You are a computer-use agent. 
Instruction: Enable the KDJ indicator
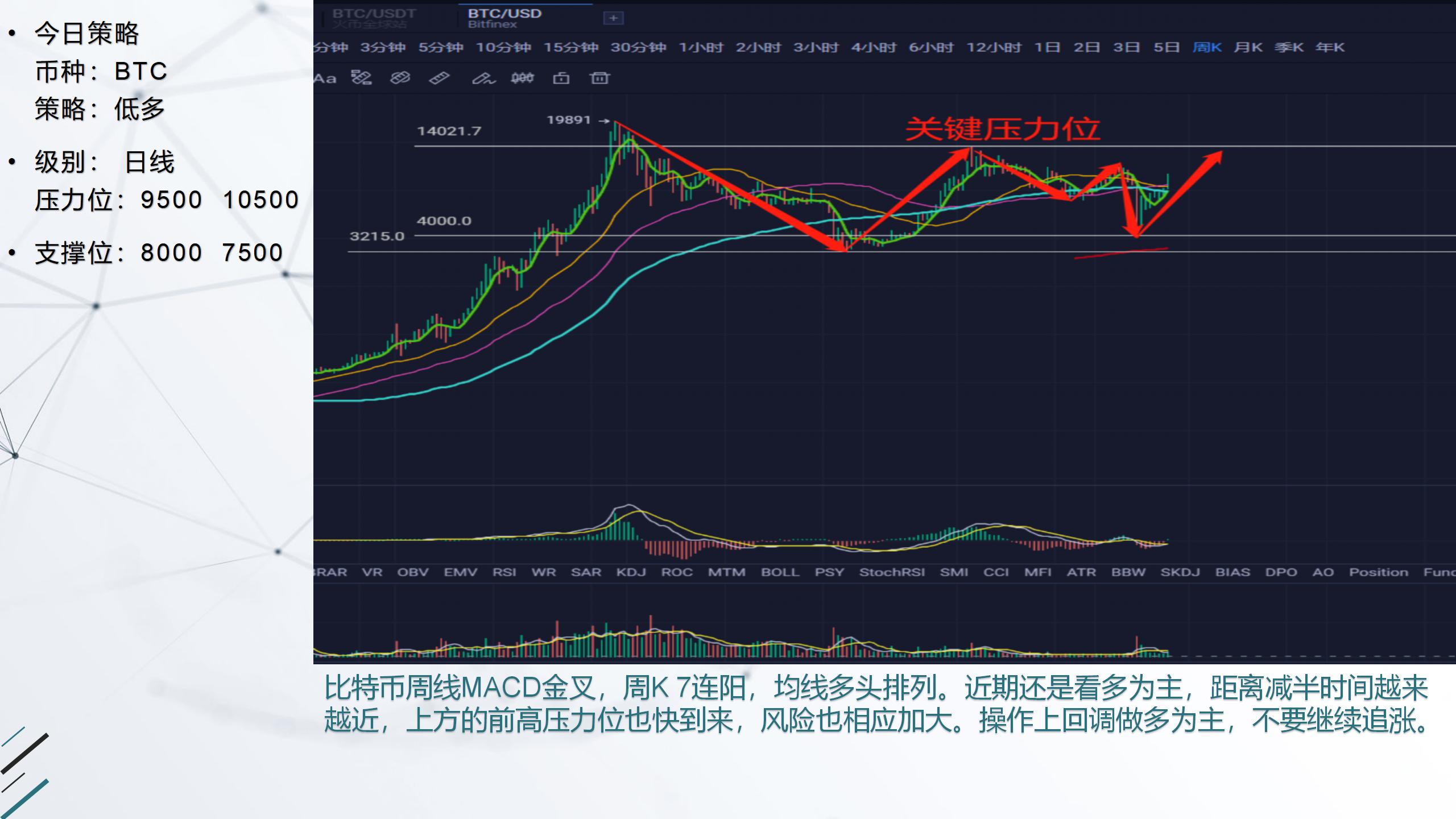click(631, 572)
